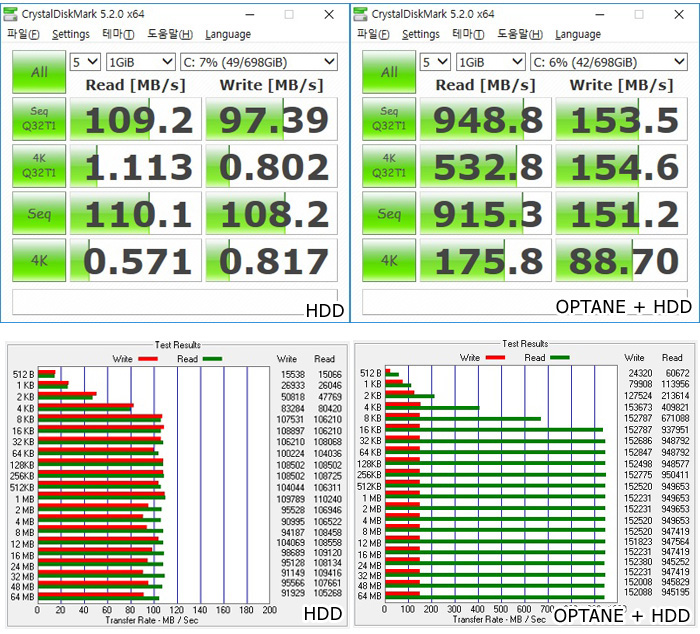Screen dimensions: 700x634
Task: Run Seq Q32T1 test in OPTANE + HDD window
Action: pos(389,119)
